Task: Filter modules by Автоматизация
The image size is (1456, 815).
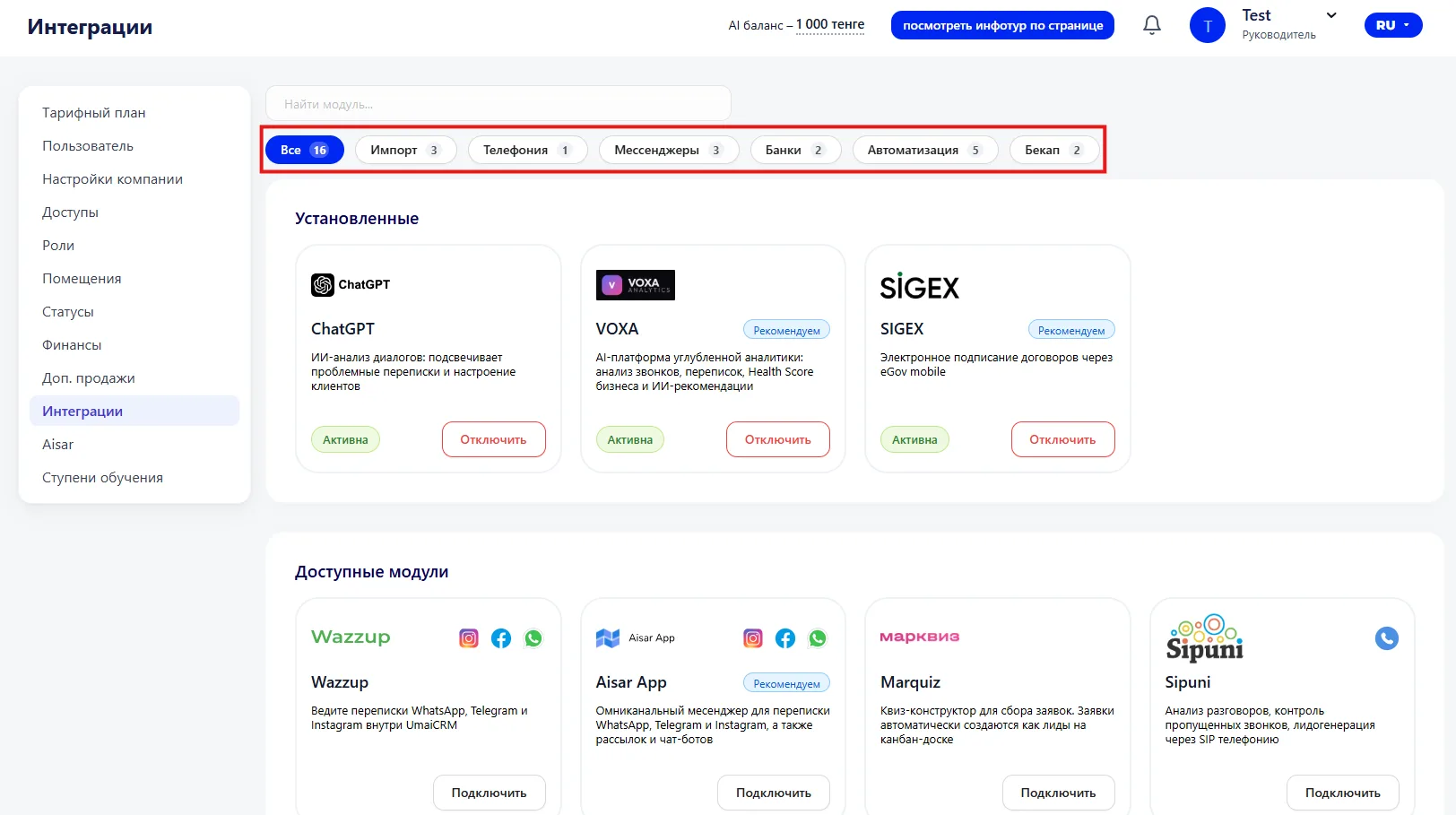Action: pos(925,150)
